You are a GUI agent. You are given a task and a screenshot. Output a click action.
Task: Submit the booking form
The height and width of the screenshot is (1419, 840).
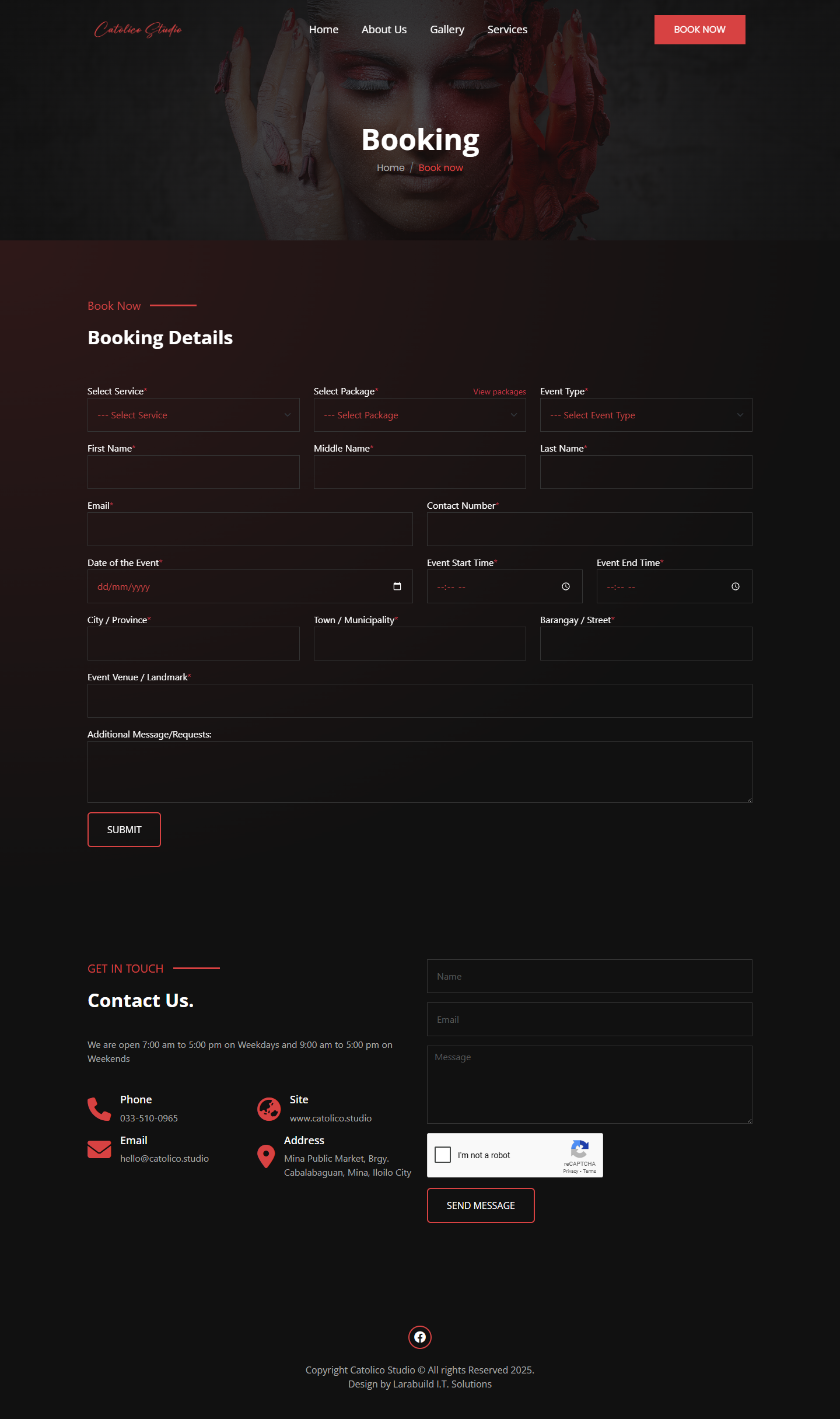pyautogui.click(x=124, y=830)
